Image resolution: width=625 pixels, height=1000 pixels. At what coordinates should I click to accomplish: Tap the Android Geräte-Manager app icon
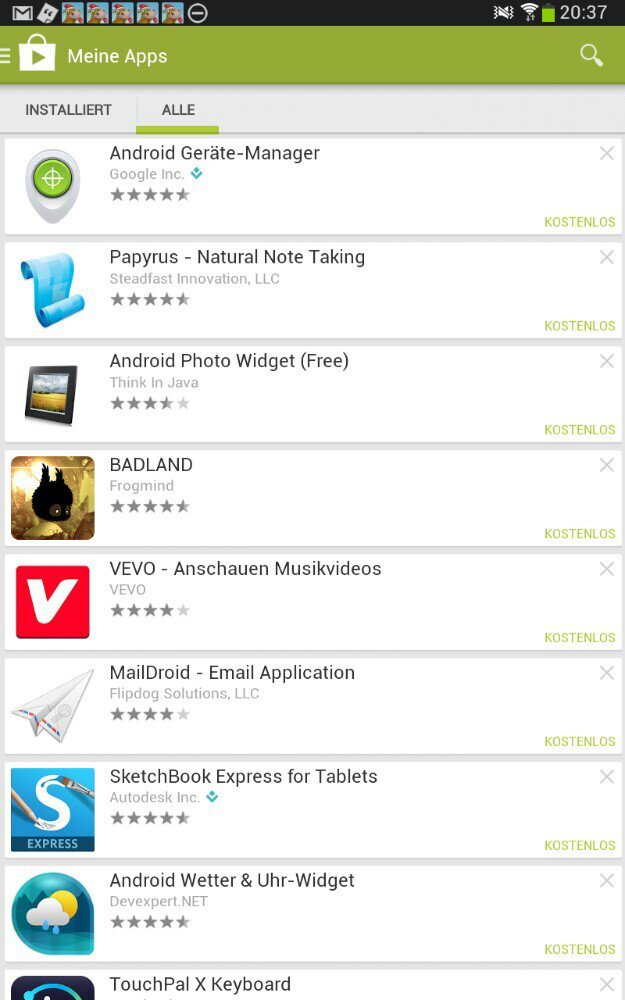52,186
